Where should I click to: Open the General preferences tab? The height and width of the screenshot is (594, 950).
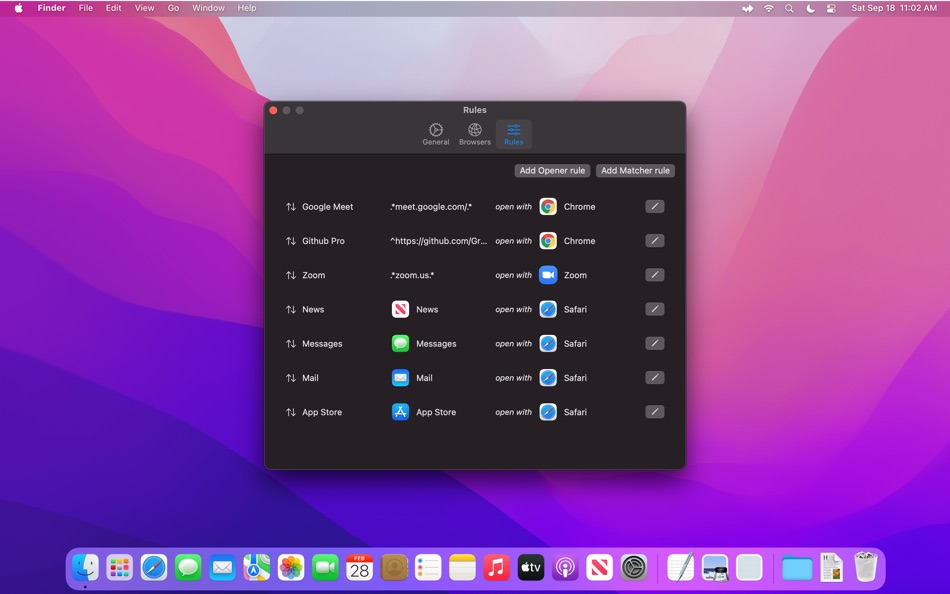436,134
